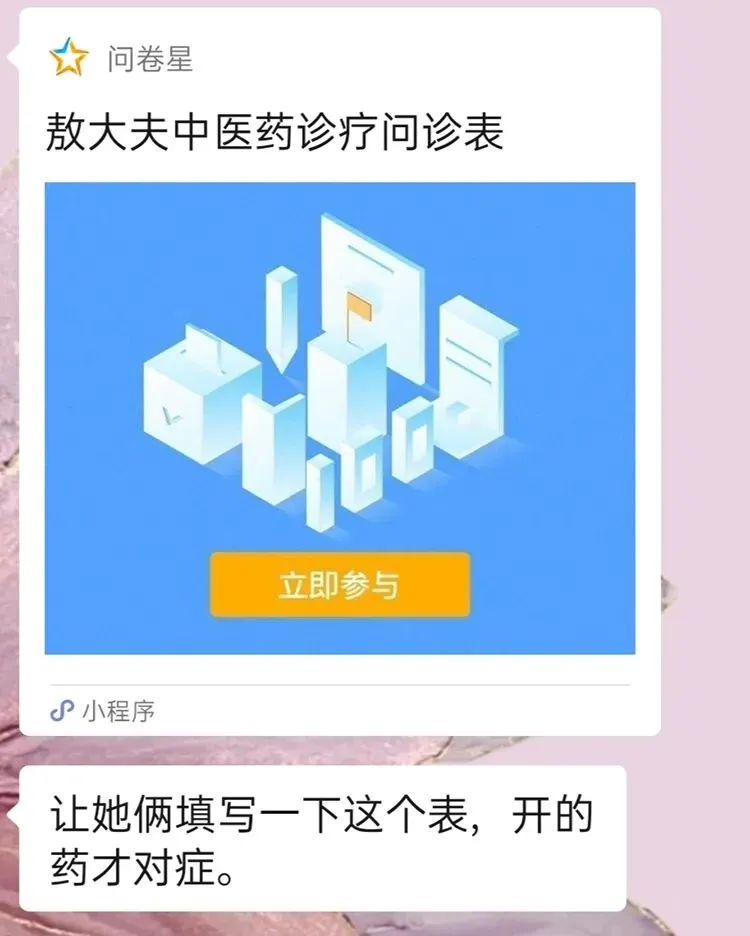Tap the 小程序 label text
The height and width of the screenshot is (936, 750).
tap(118, 711)
